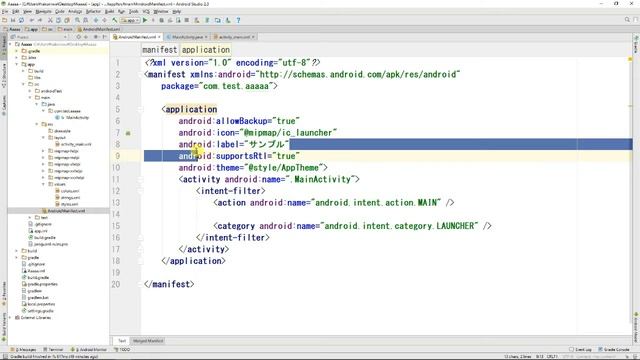Click the Redo toolbar icon
This screenshot has width=640, height=360.
[x=40, y=20]
